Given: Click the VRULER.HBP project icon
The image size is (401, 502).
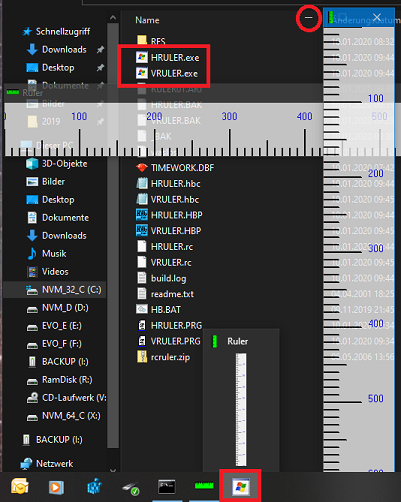Looking at the screenshot, I should coord(142,230).
